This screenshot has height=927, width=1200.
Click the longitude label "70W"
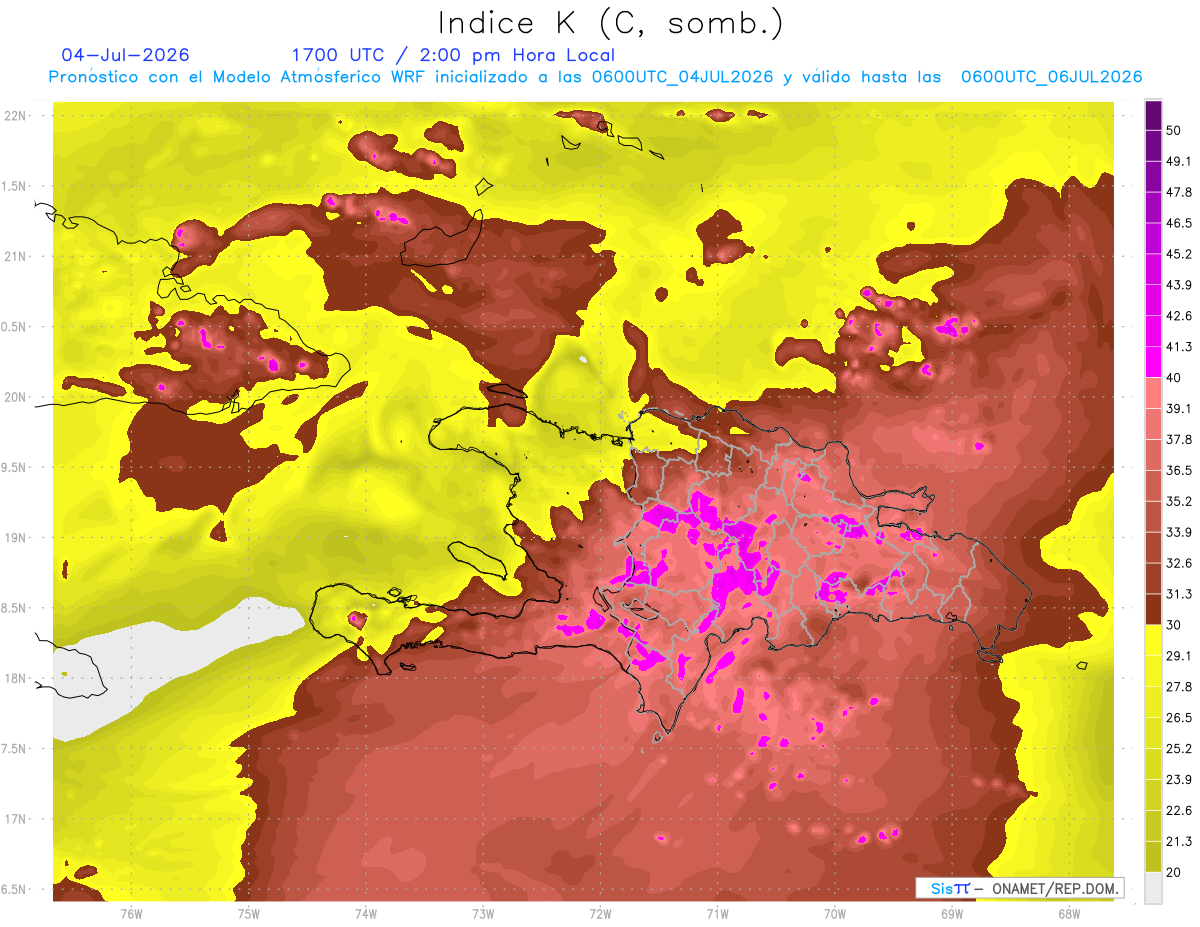pyautogui.click(x=834, y=914)
